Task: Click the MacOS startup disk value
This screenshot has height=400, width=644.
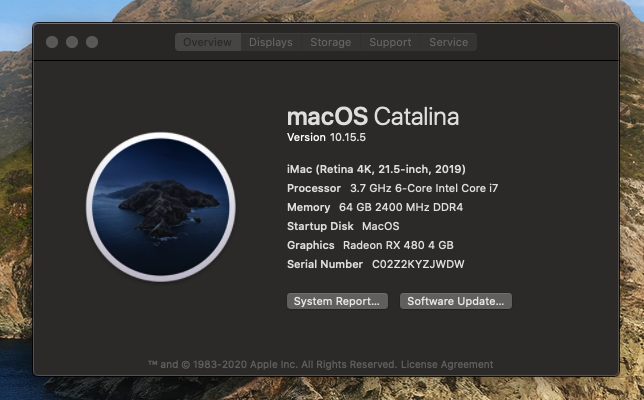Action: [x=381, y=226]
